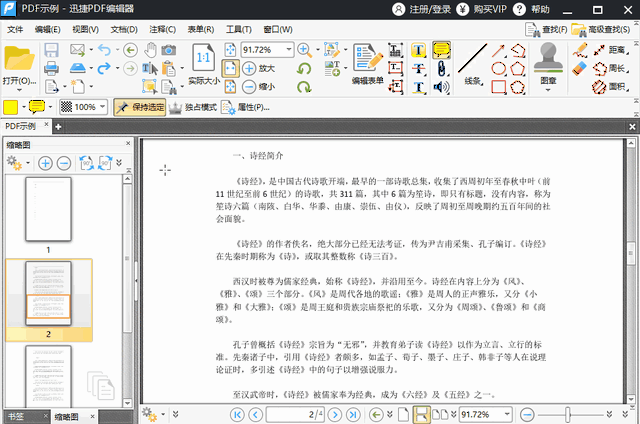
Task: Zoom out thumbnails with minus icon
Action: (x=64, y=163)
